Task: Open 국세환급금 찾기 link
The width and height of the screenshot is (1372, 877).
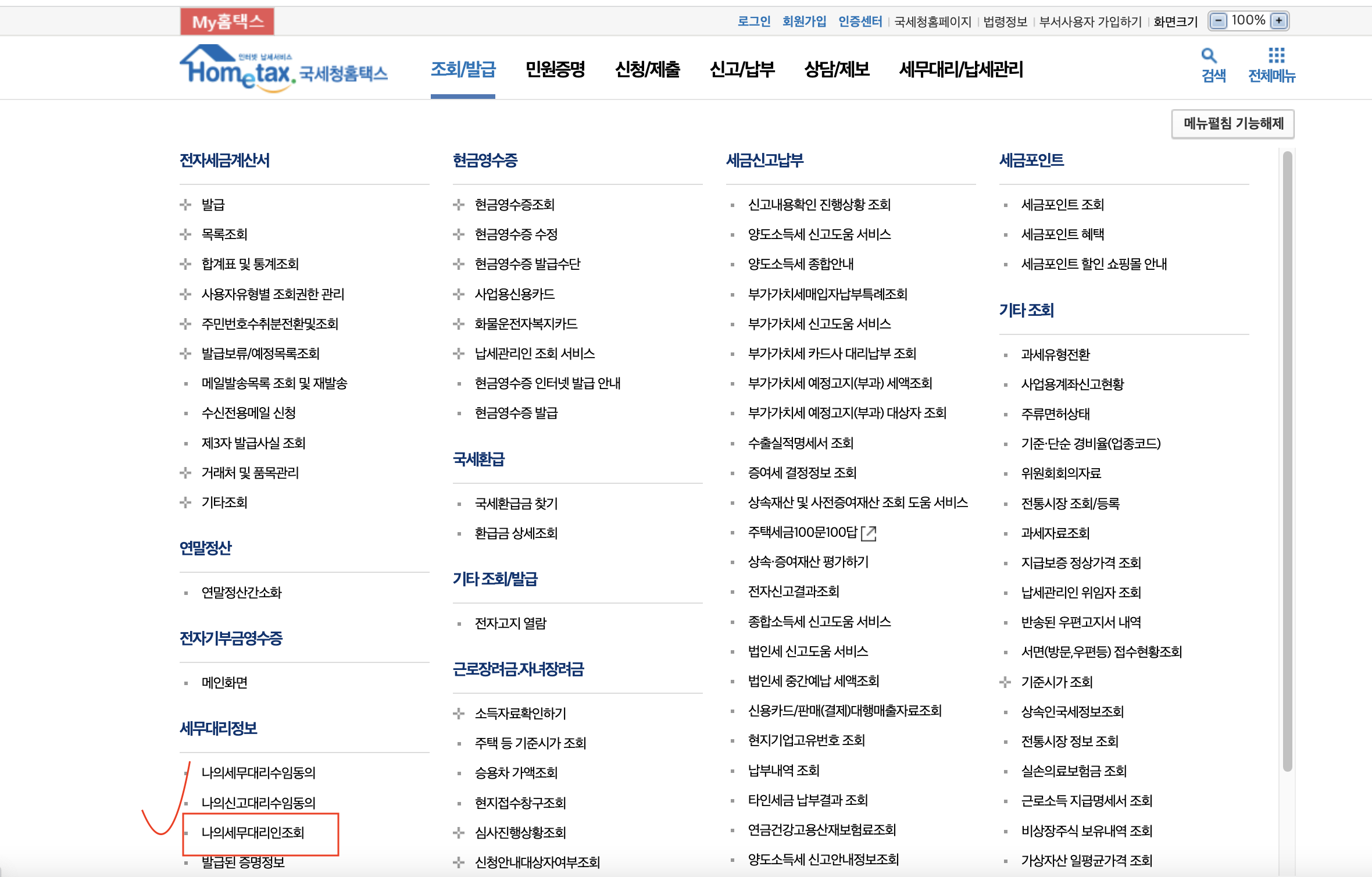Action: pyautogui.click(x=516, y=504)
